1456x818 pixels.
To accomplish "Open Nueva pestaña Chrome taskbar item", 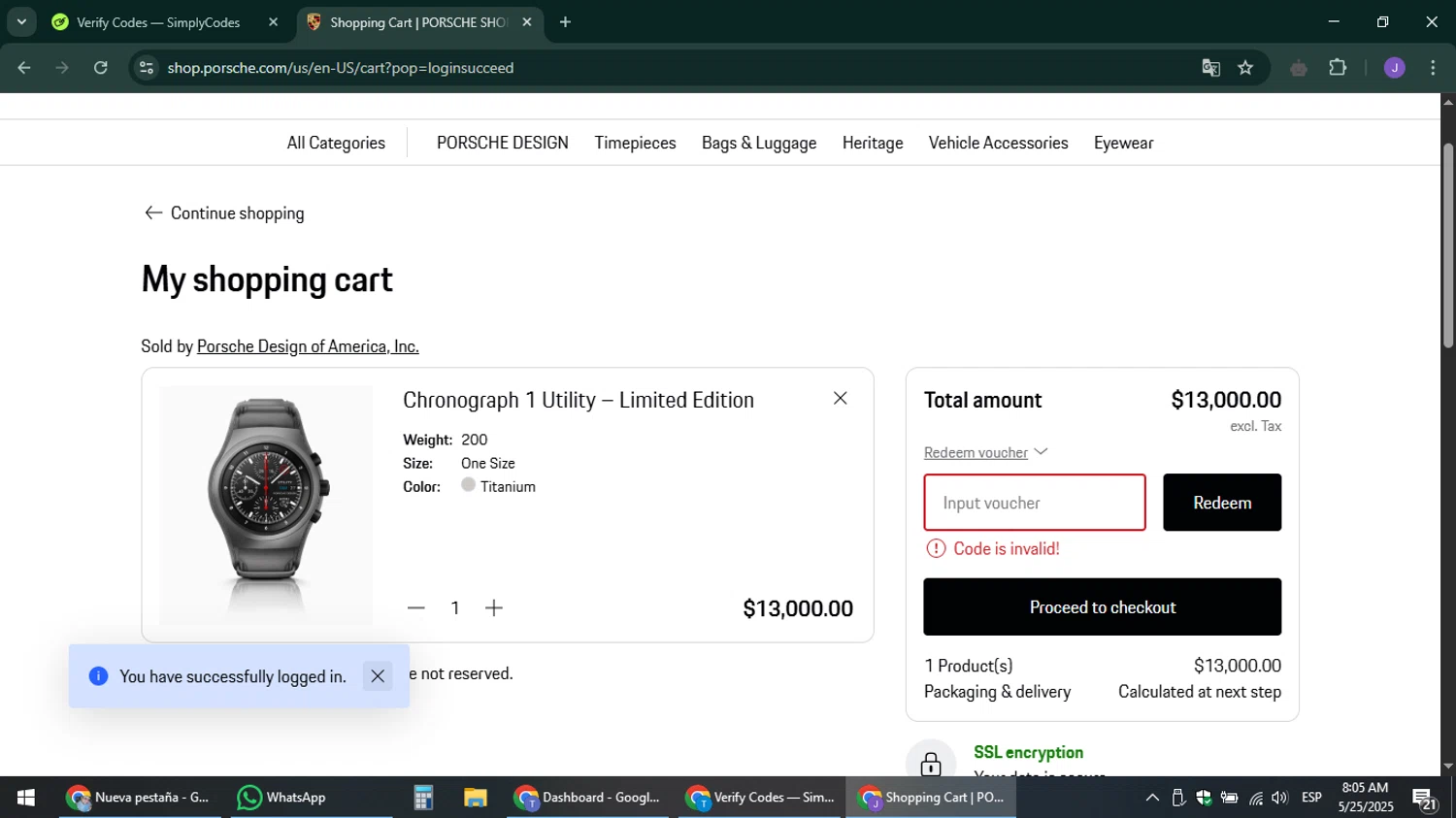I will click(139, 798).
